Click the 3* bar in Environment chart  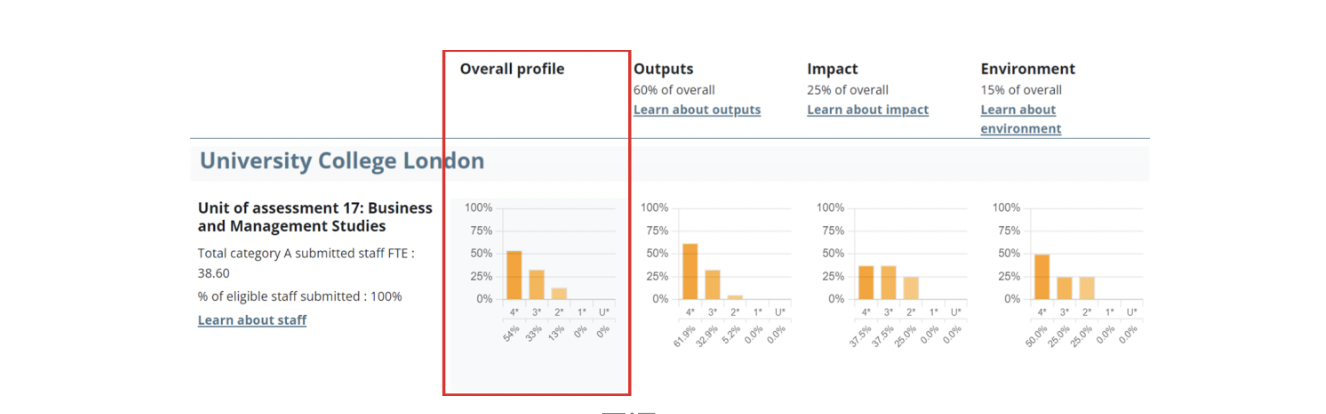pyautogui.click(x=1064, y=288)
